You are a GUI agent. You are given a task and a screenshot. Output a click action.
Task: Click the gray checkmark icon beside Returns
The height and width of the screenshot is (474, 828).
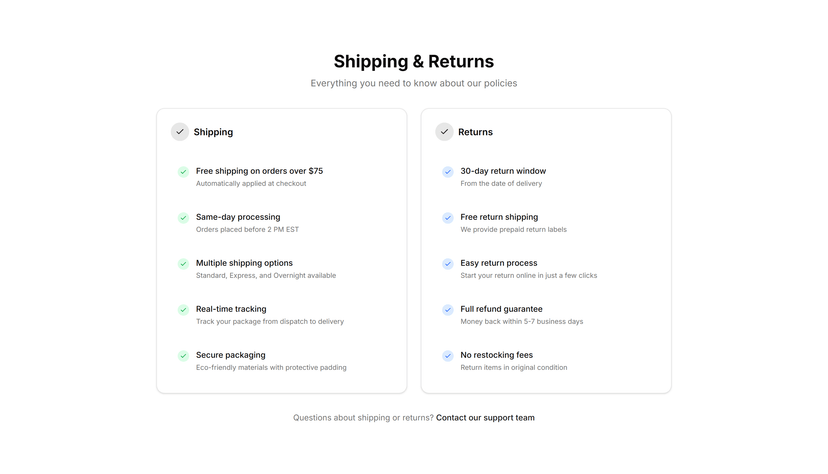pyautogui.click(x=444, y=132)
